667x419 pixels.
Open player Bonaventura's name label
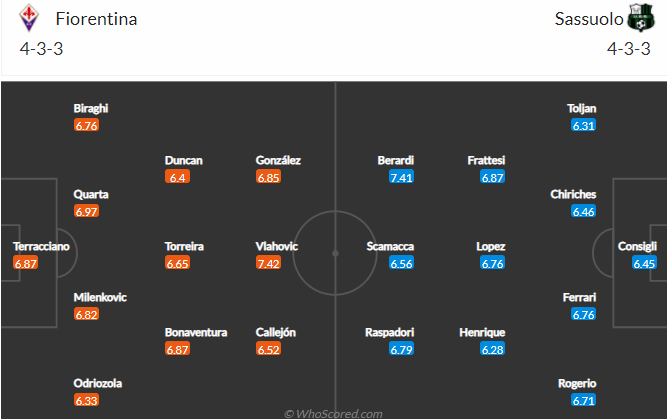196,332
